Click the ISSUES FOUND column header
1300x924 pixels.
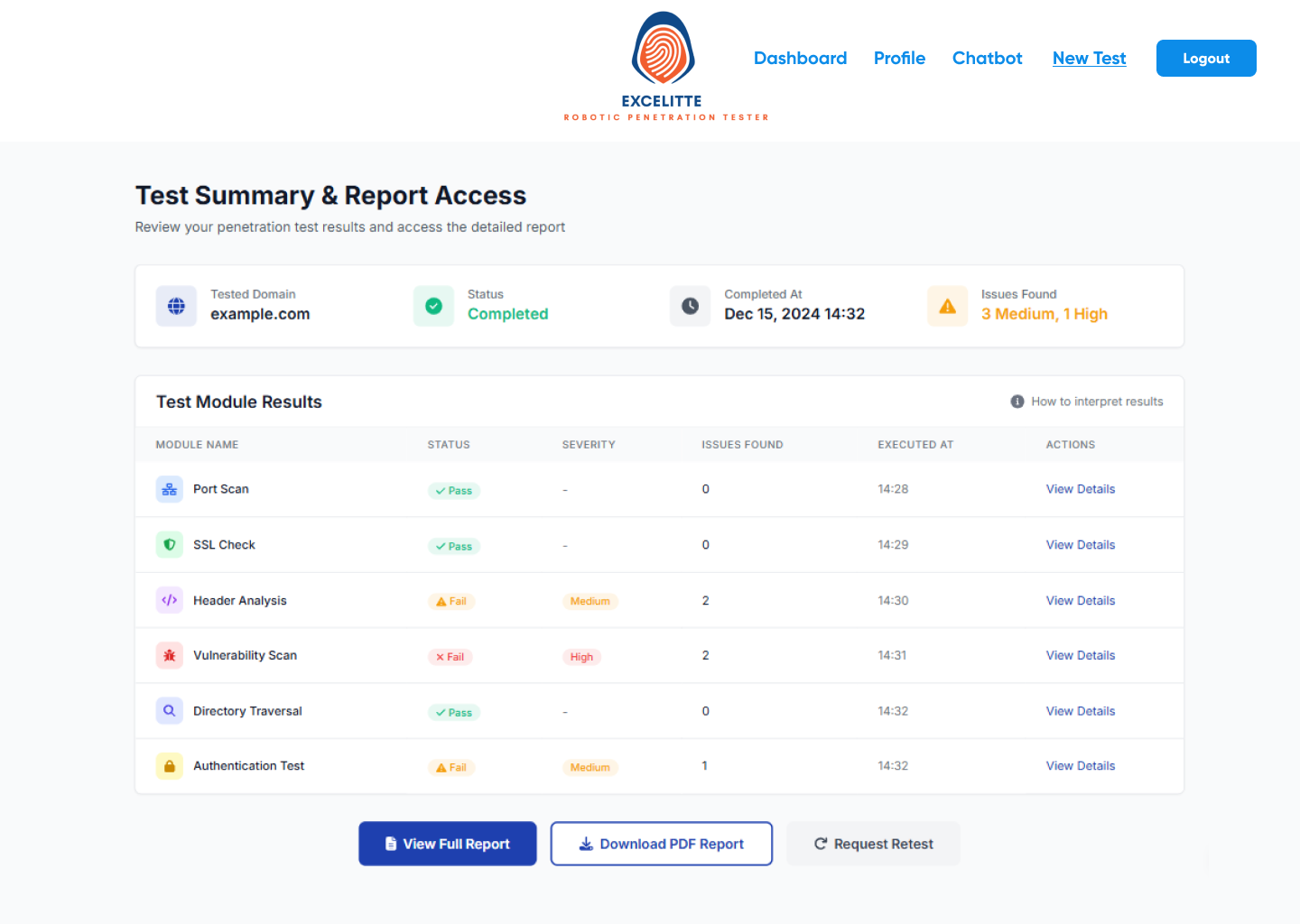click(742, 445)
